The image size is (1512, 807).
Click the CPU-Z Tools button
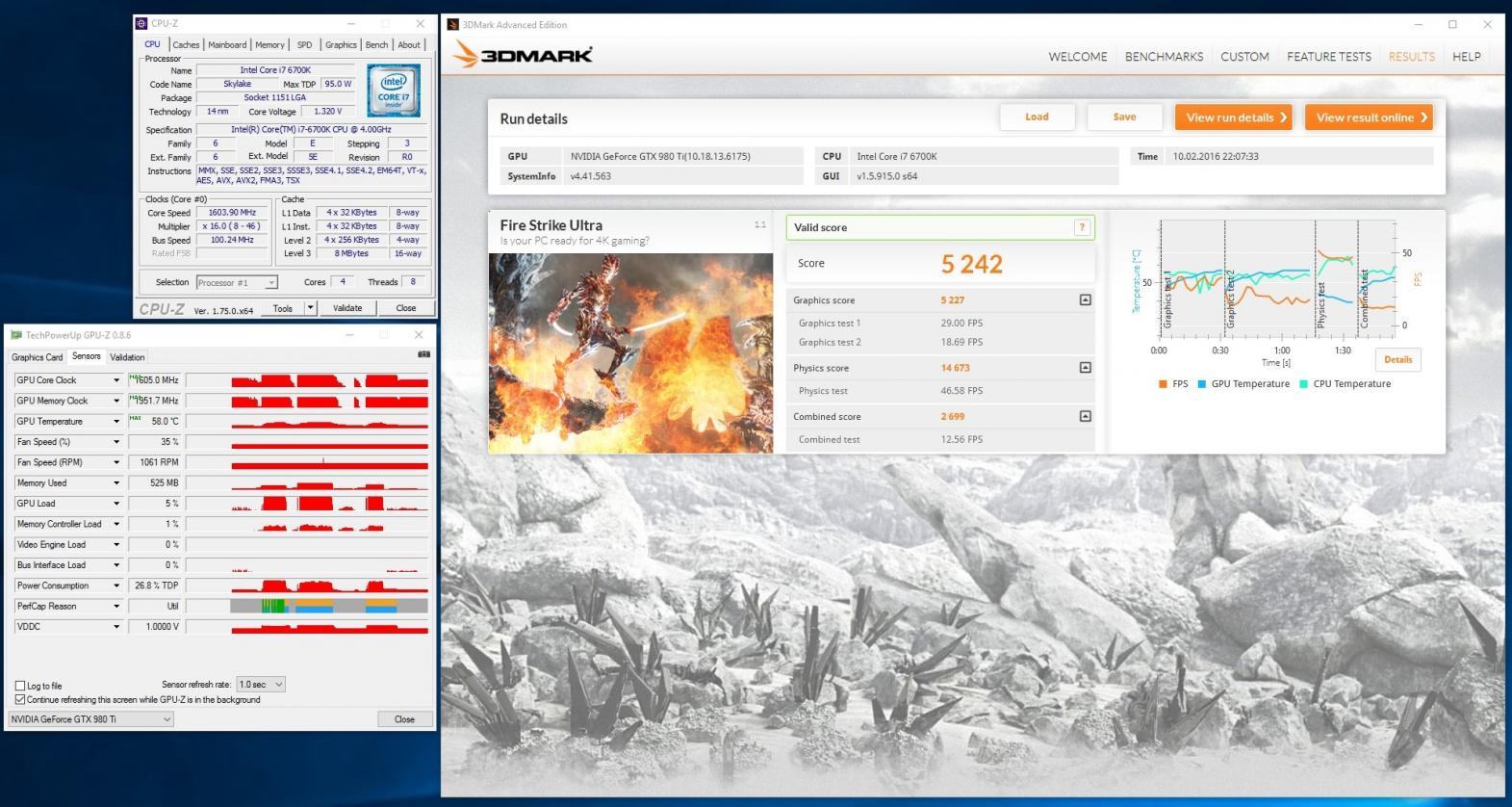pos(282,308)
